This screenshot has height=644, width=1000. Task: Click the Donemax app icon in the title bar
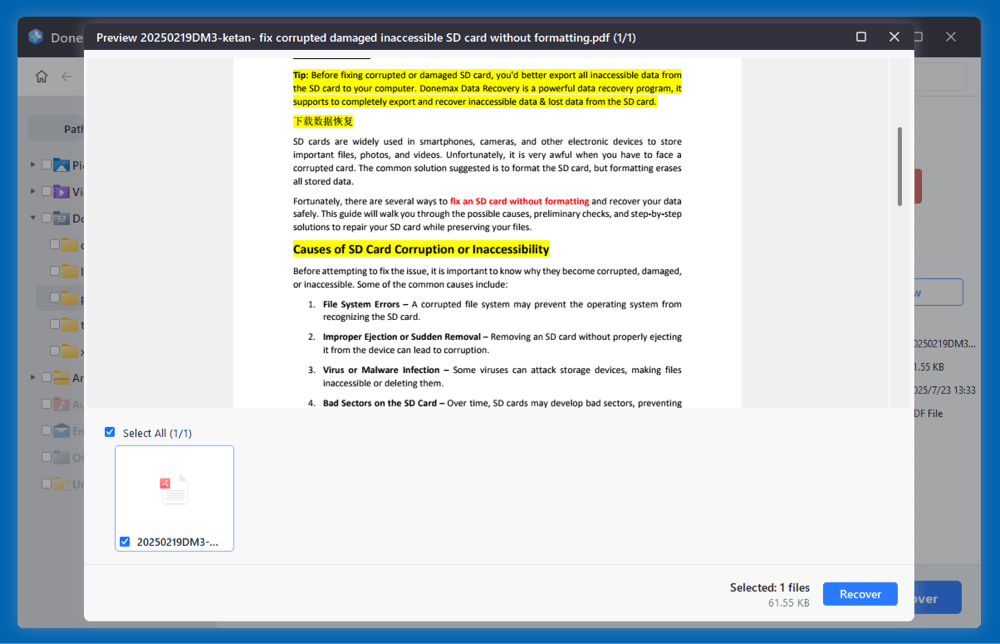[x=37, y=37]
